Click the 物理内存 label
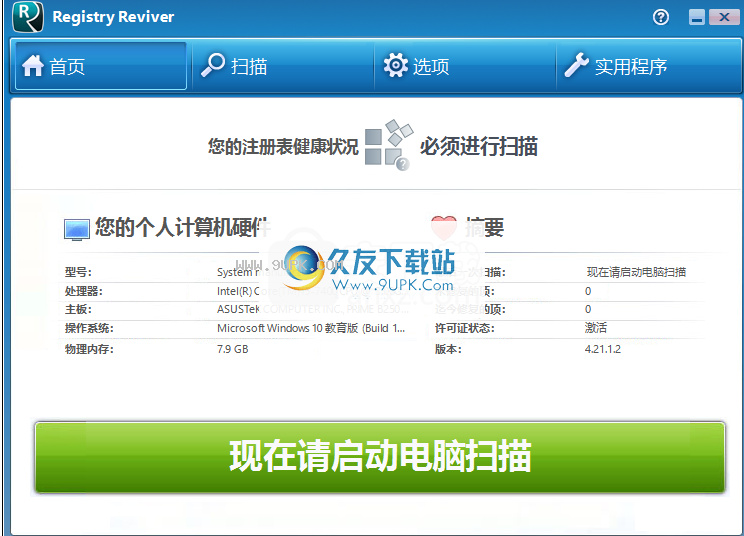This screenshot has height=536, width=744. pos(89,349)
